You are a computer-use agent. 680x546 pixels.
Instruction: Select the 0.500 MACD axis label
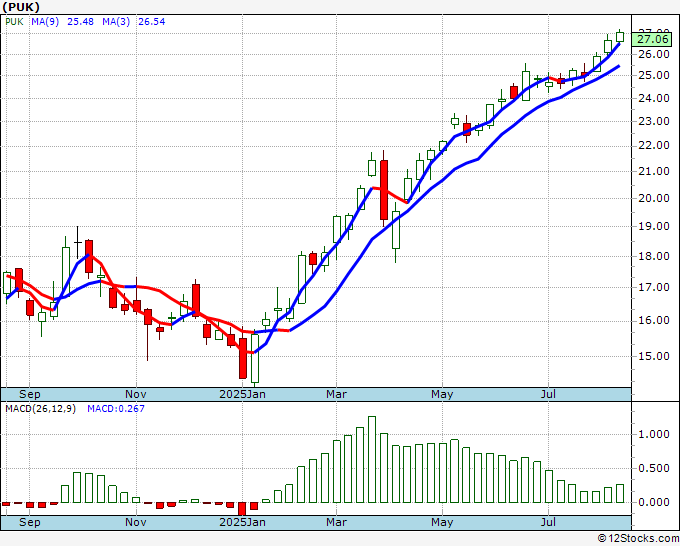pyautogui.click(x=654, y=468)
